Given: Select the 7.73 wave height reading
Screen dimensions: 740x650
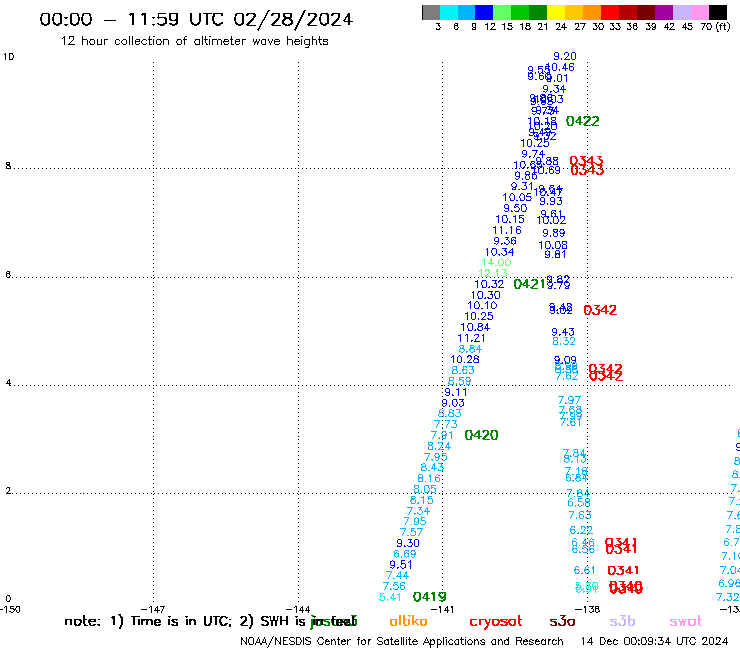Looking at the screenshot, I should (x=446, y=424).
